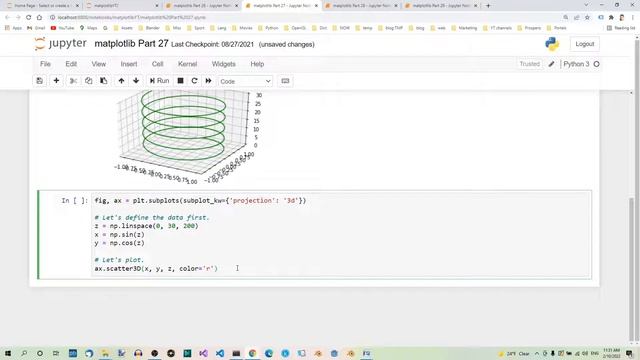The height and width of the screenshot is (360, 640).
Task: Click the edit pencil icon near Trusted
Action: point(551,64)
